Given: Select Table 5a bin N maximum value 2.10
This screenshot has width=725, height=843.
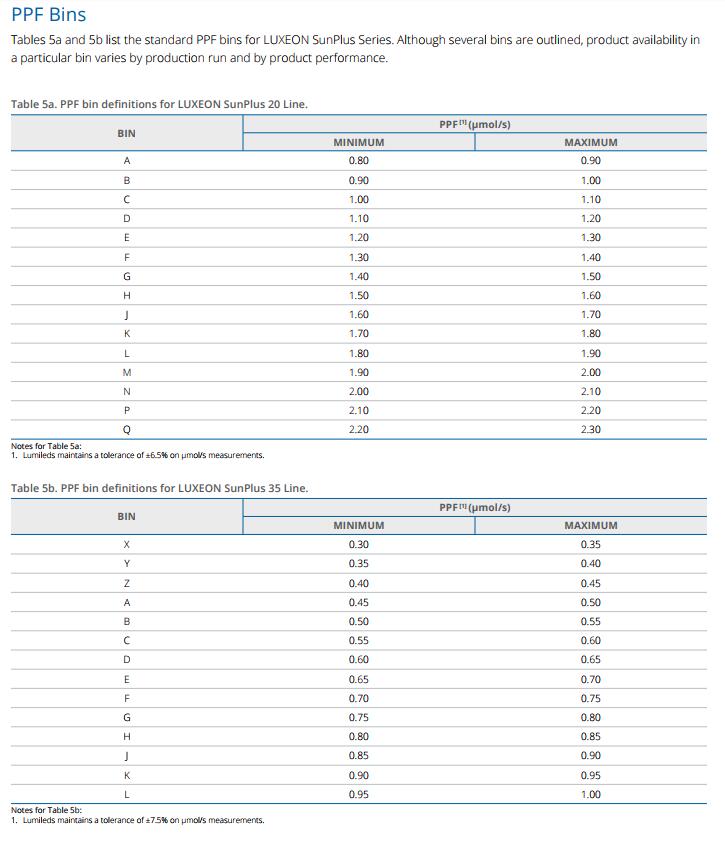Looking at the screenshot, I should [591, 392].
